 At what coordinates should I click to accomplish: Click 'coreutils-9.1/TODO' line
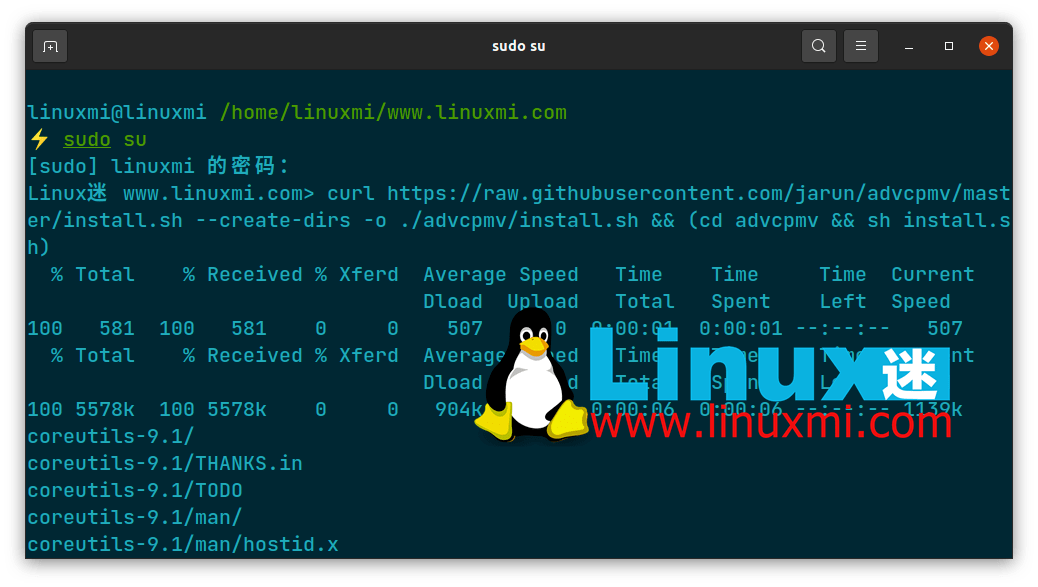[135, 490]
